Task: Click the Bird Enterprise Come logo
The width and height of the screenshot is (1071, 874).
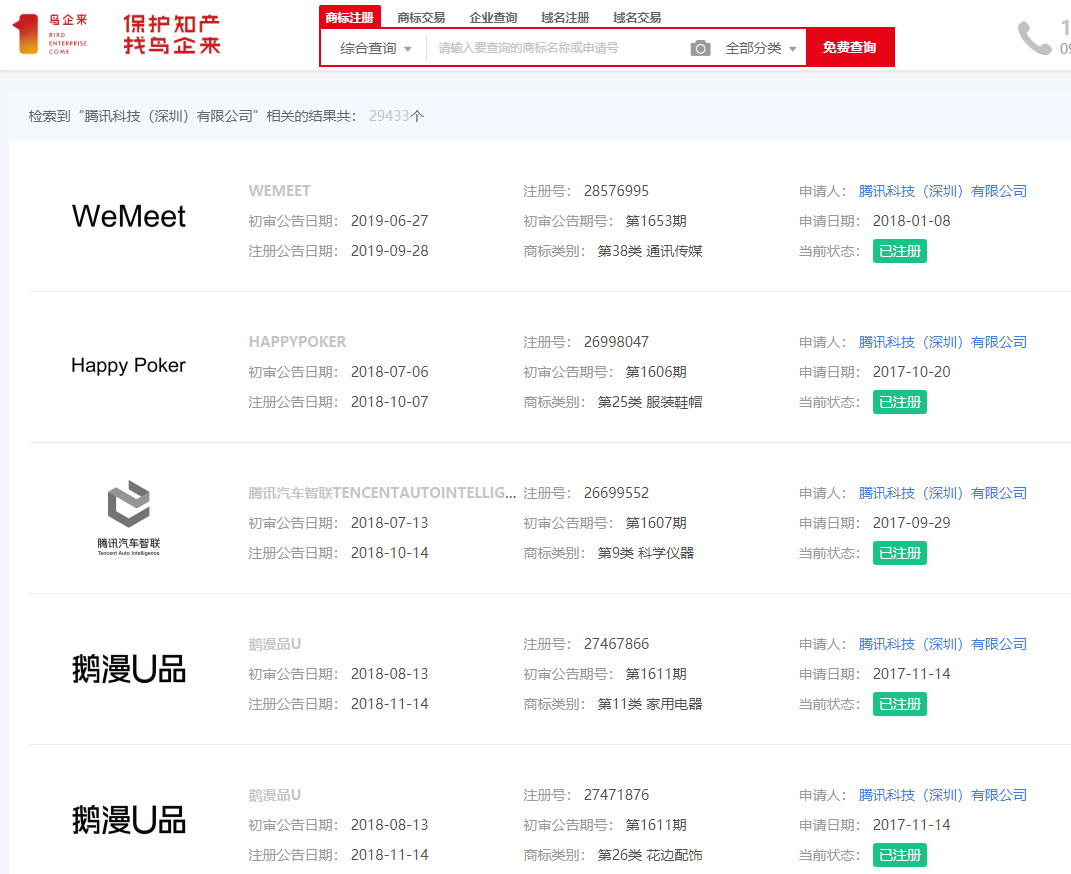Action: click(x=51, y=34)
